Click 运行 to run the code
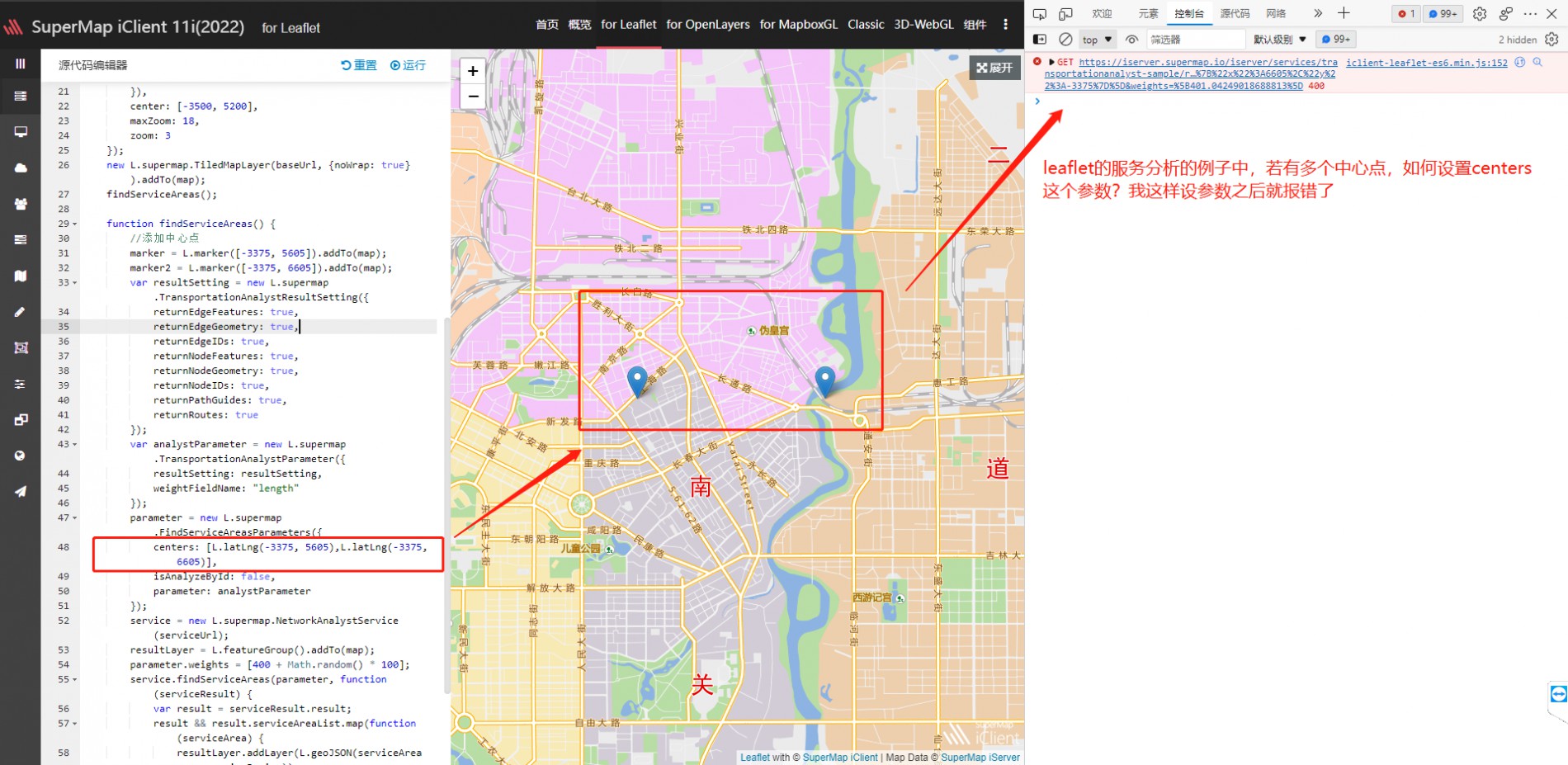The image size is (1568, 765). pos(408,65)
